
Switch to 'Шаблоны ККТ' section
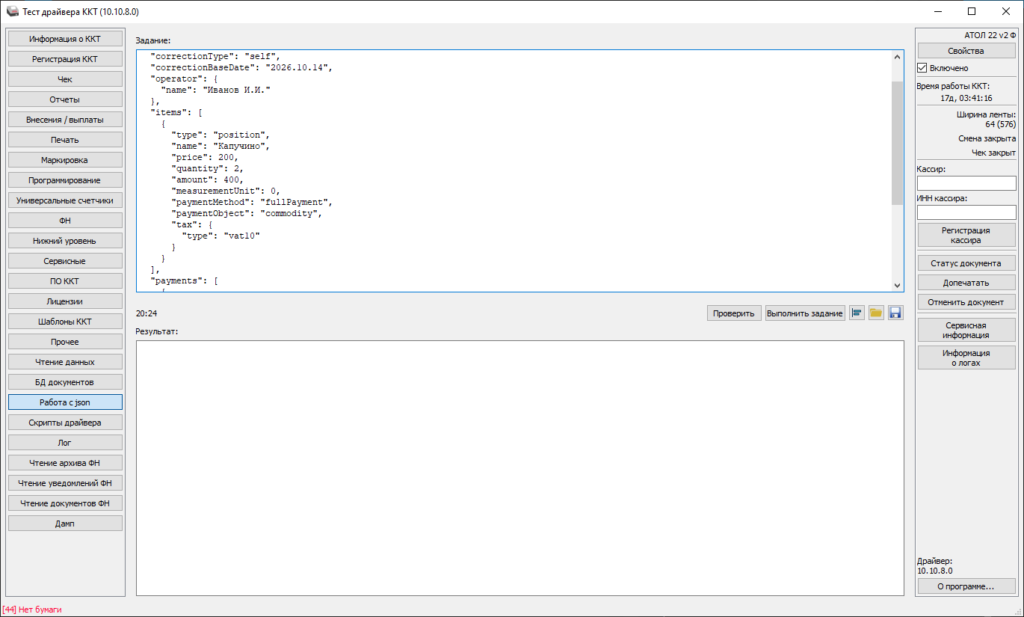tap(65, 323)
